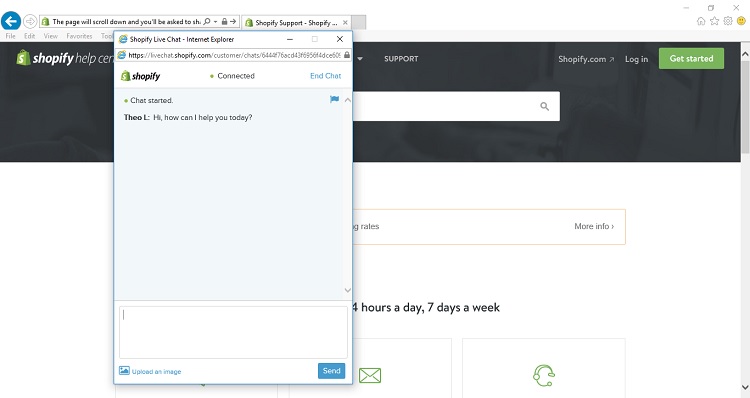The width and height of the screenshot is (750, 398).
Task: Click the IE forward arrow button
Action: click(x=30, y=22)
